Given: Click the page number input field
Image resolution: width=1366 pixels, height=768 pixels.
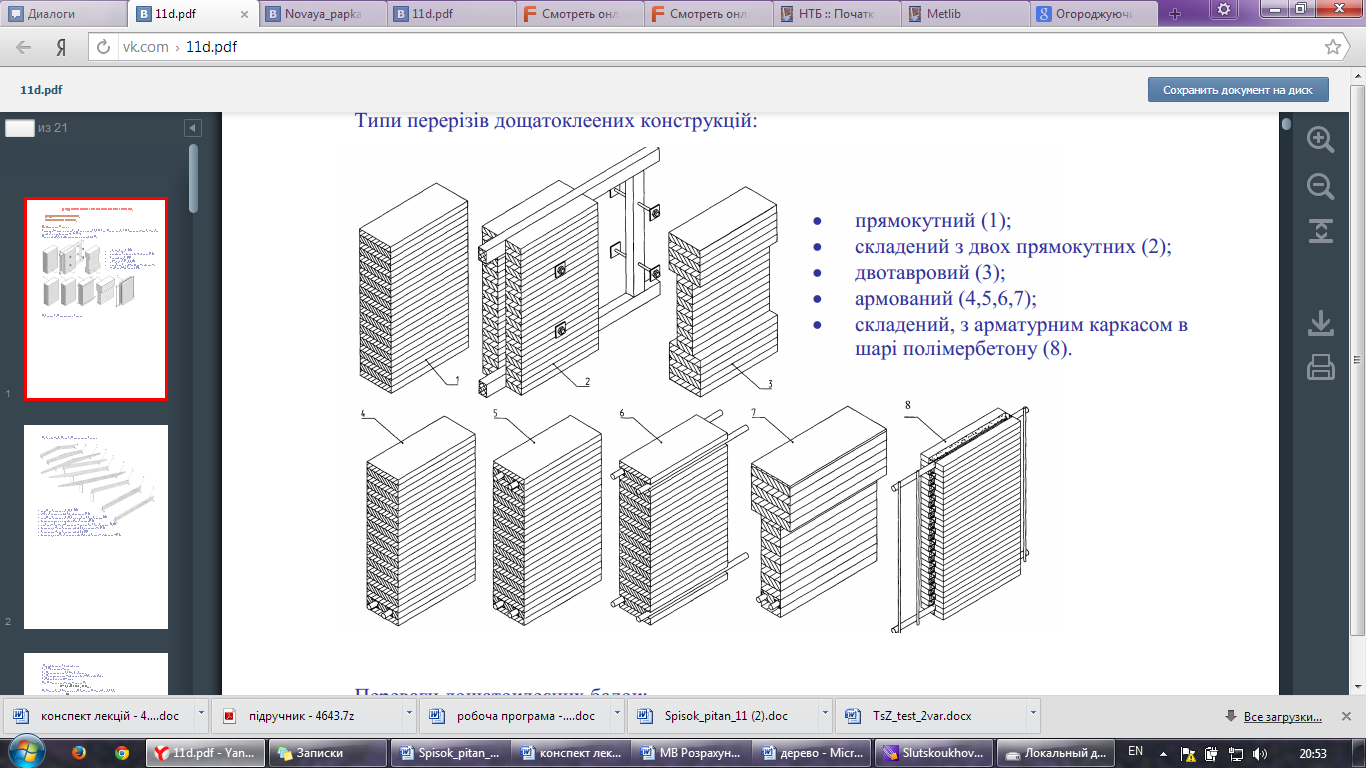Looking at the screenshot, I should click(20, 128).
